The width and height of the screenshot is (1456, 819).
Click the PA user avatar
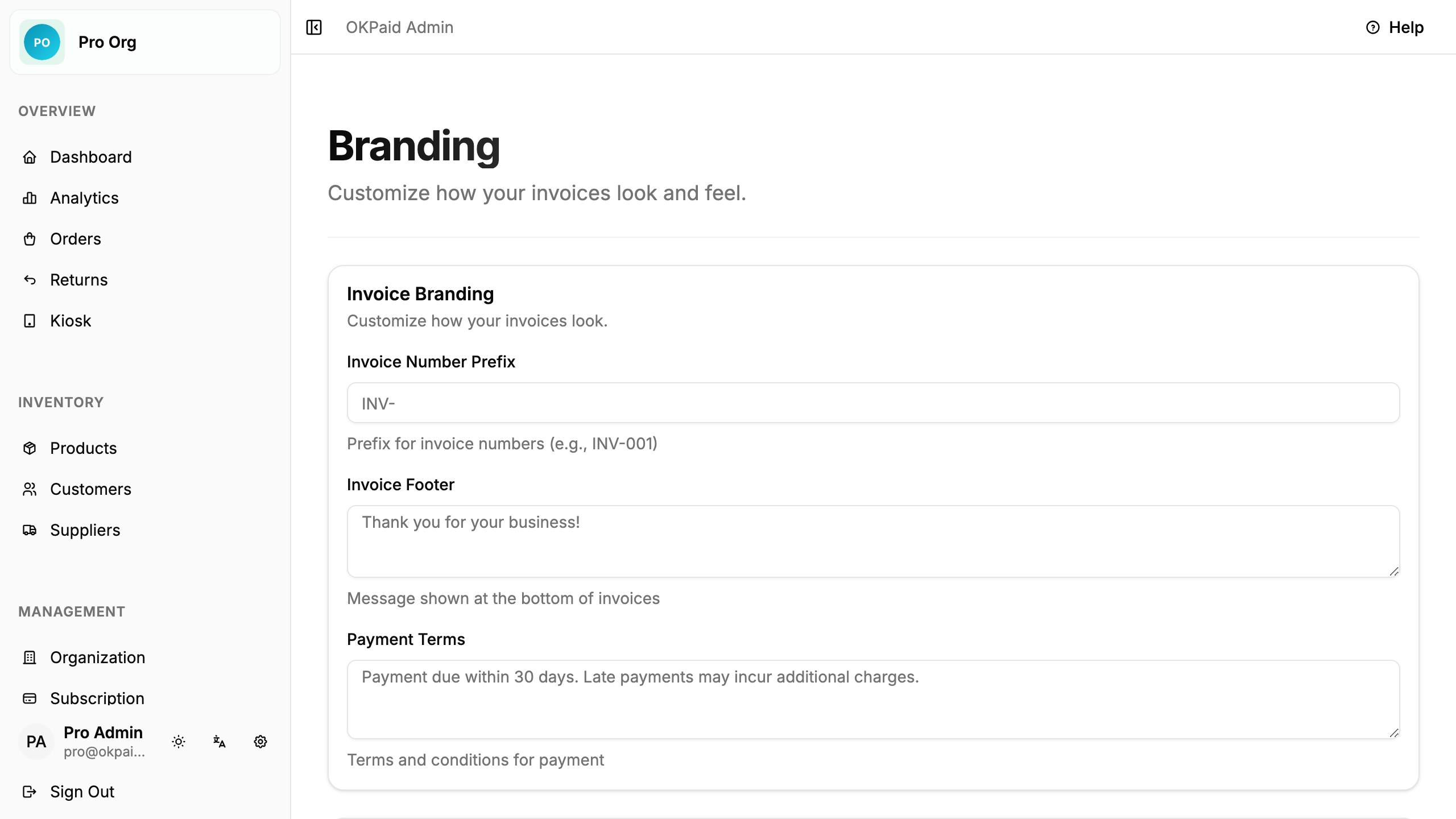(36, 742)
